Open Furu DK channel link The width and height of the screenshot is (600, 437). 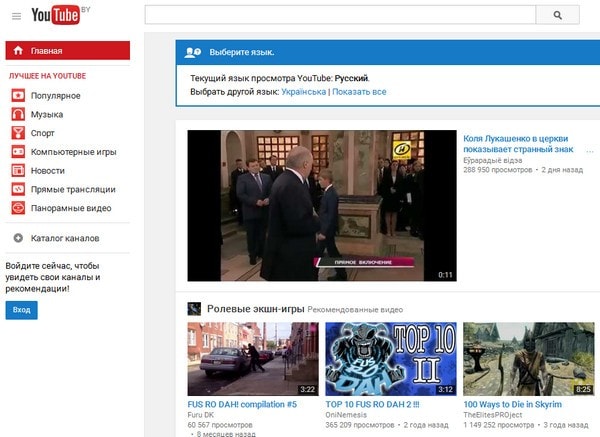click(x=201, y=415)
